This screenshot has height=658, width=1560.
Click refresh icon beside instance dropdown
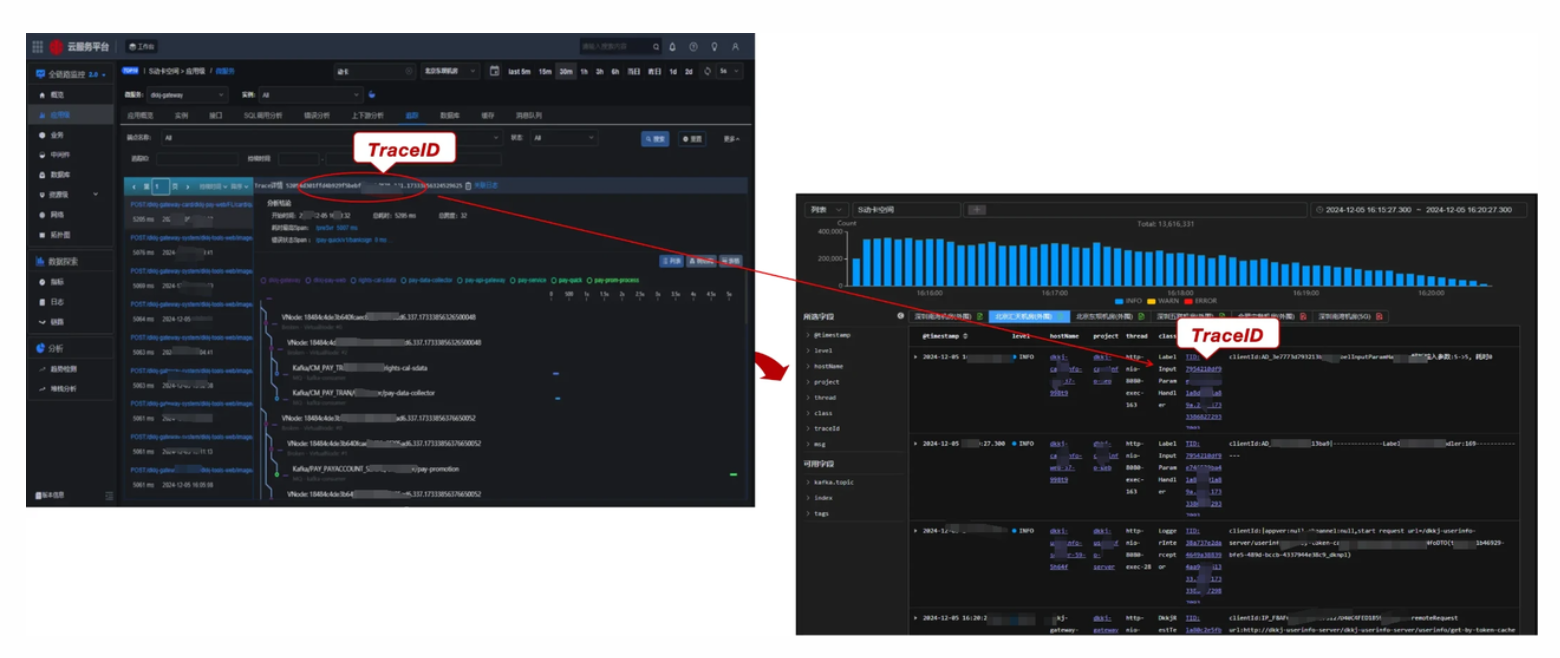pyautogui.click(x=372, y=95)
